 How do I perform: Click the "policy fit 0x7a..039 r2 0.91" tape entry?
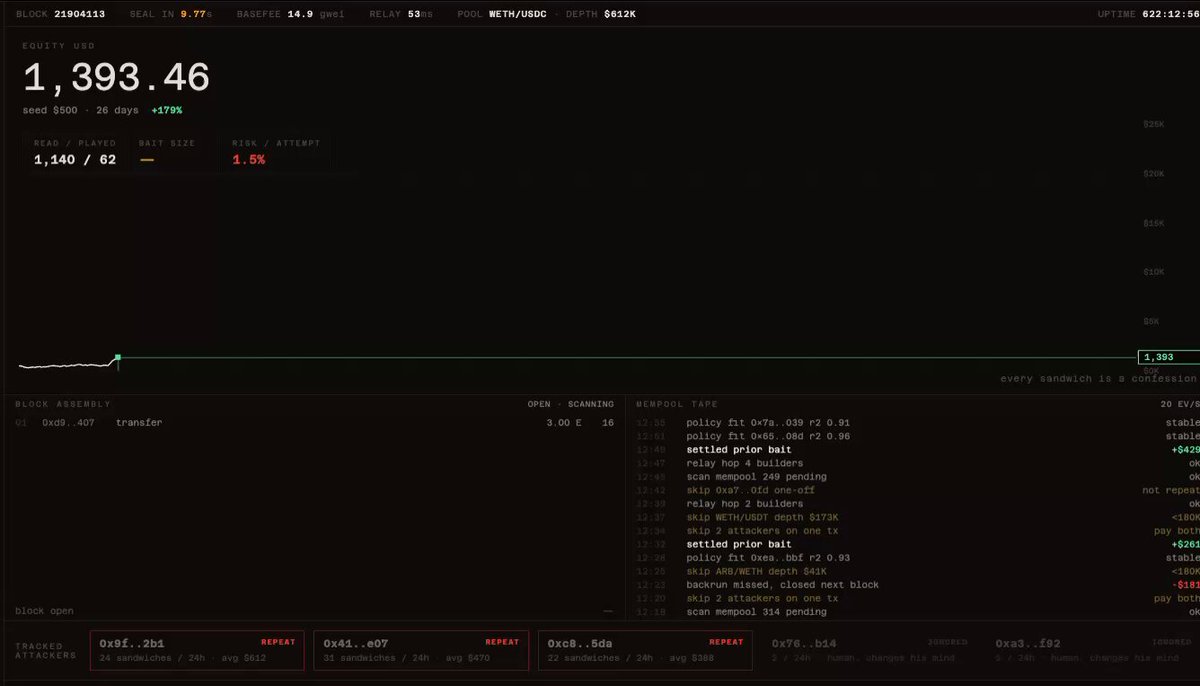pyautogui.click(x=917, y=423)
